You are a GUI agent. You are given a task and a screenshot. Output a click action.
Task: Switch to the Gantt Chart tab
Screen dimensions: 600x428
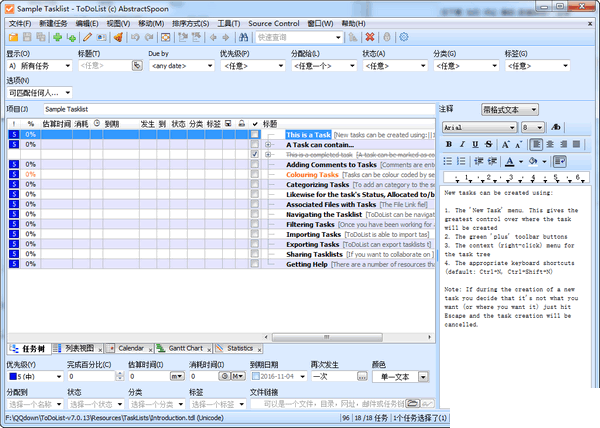click(x=185, y=348)
